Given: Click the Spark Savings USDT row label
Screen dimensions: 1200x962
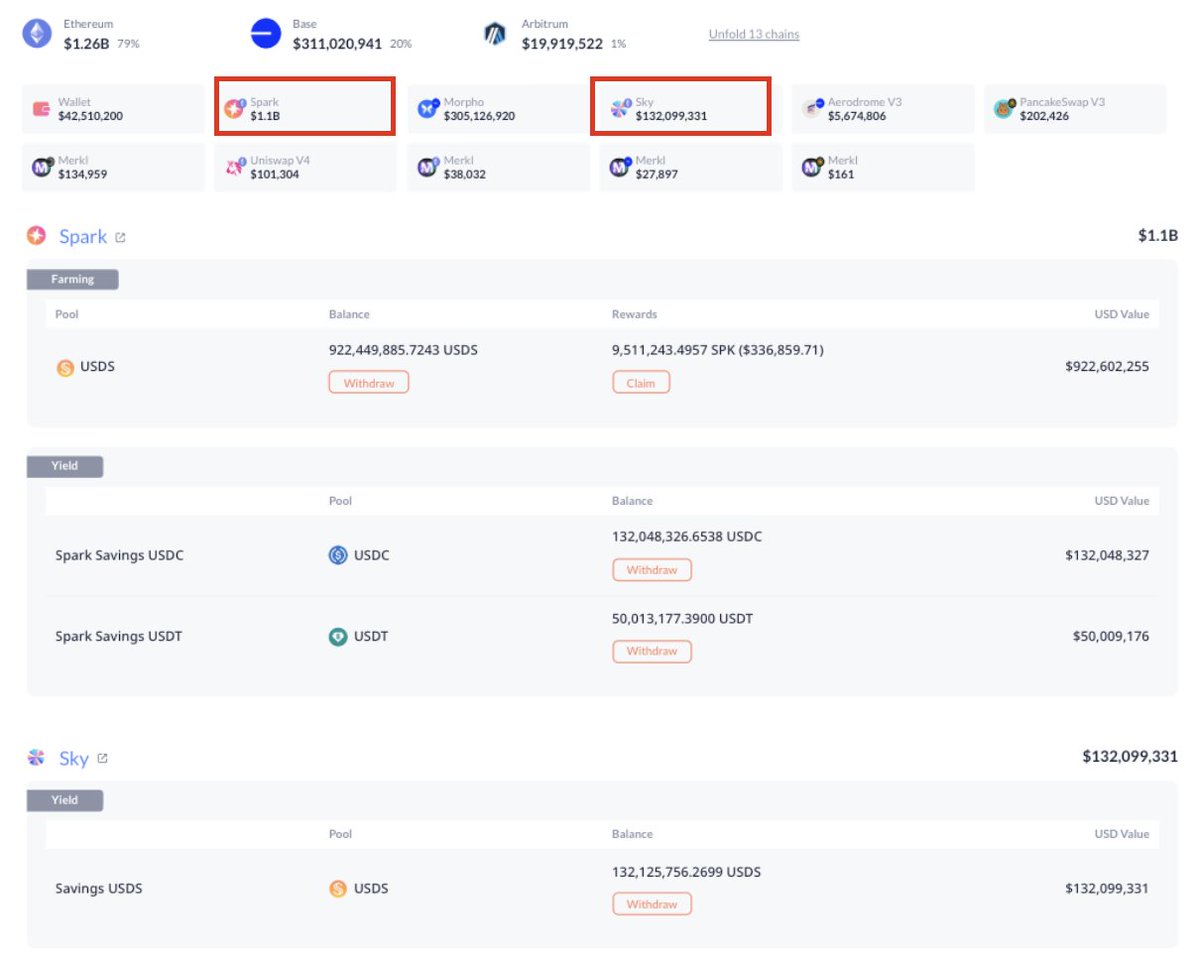Looking at the screenshot, I should [119, 636].
